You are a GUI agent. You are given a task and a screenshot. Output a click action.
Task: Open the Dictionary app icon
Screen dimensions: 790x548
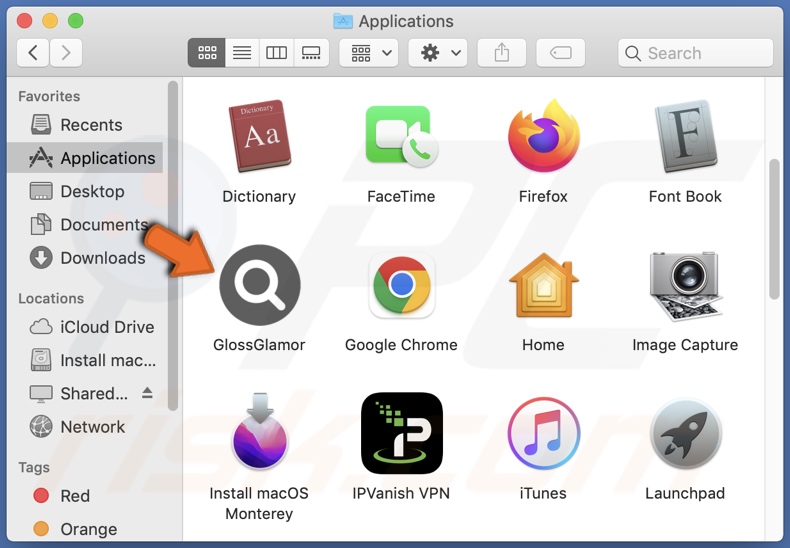click(x=259, y=135)
